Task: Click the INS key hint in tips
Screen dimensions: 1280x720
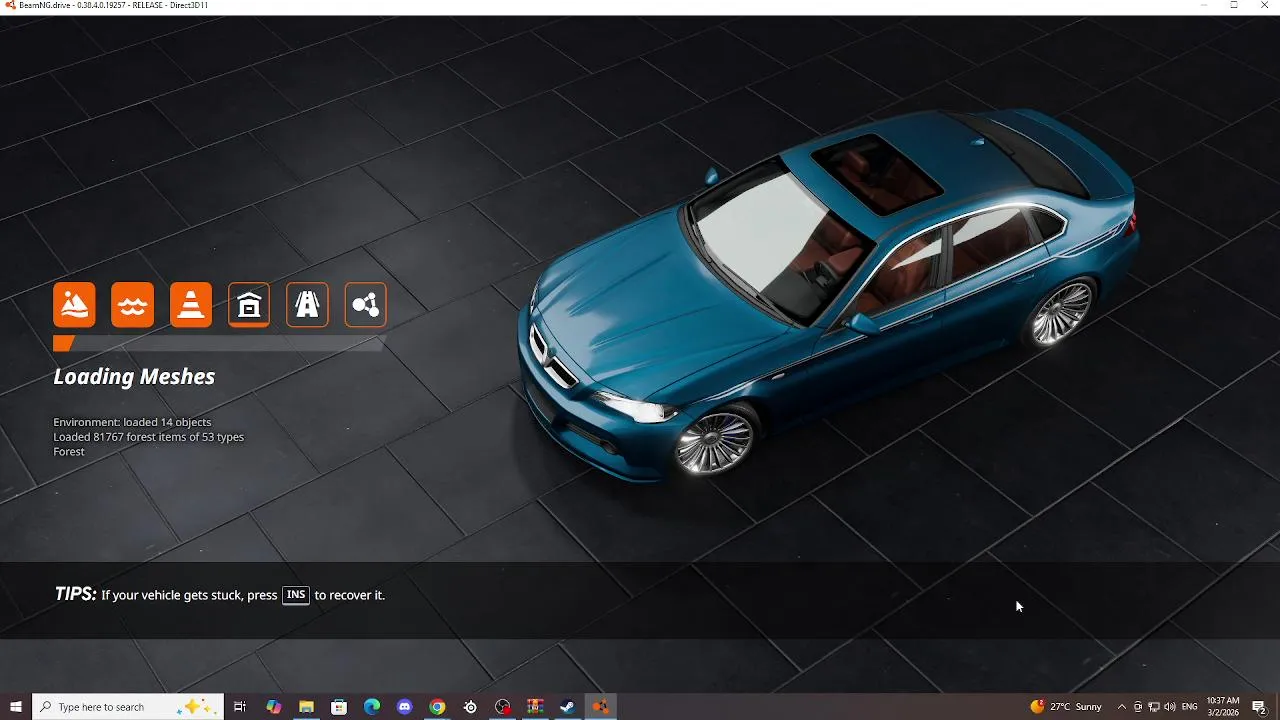Action: [296, 595]
